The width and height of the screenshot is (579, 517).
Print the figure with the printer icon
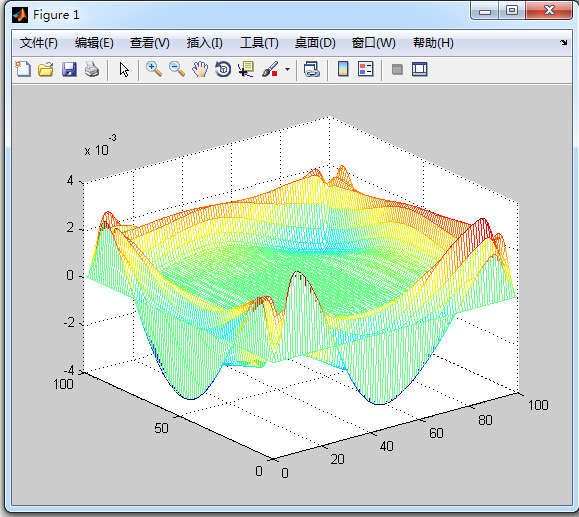click(92, 69)
